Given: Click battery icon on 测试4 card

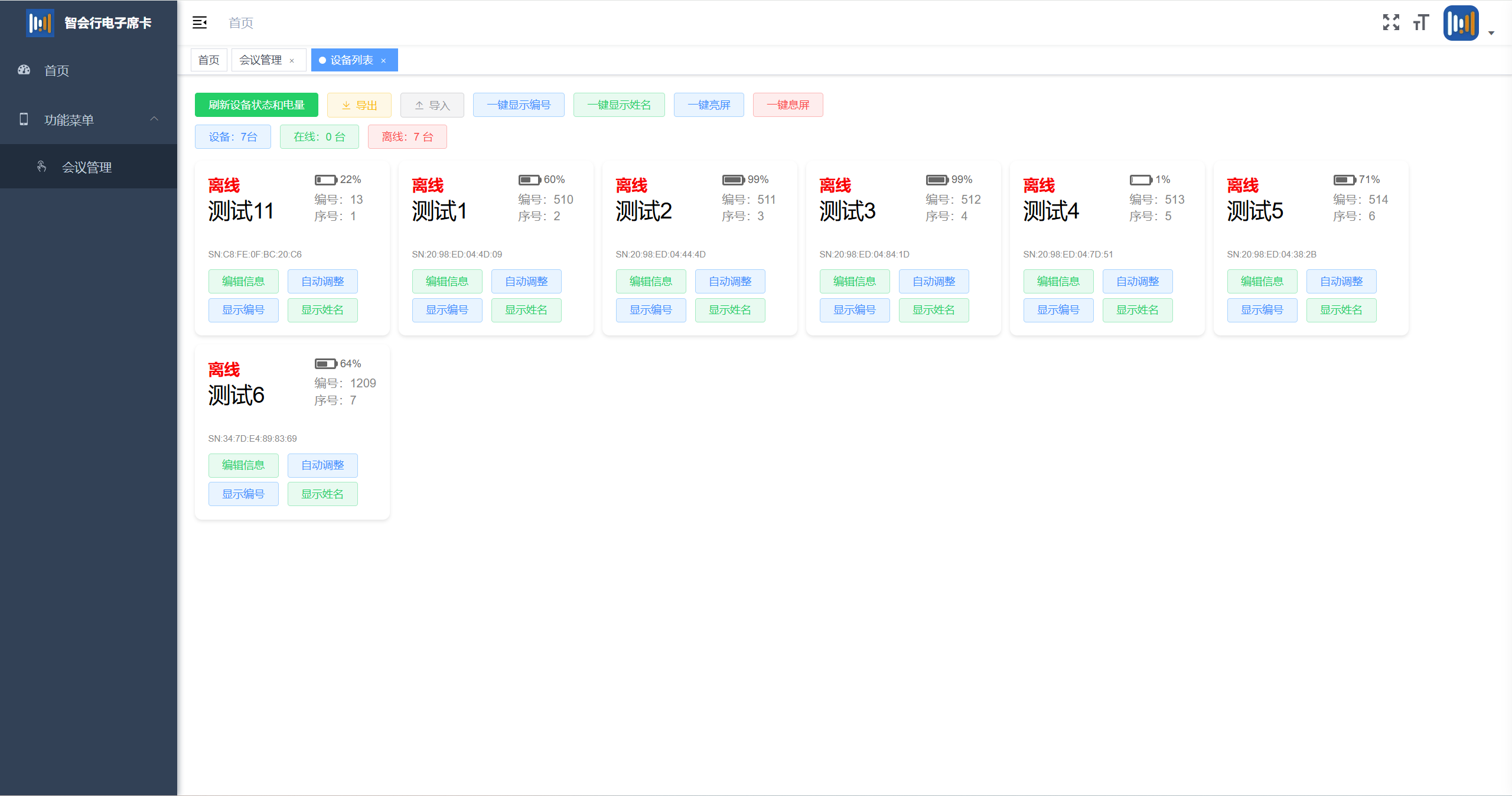Looking at the screenshot, I should point(1140,180).
